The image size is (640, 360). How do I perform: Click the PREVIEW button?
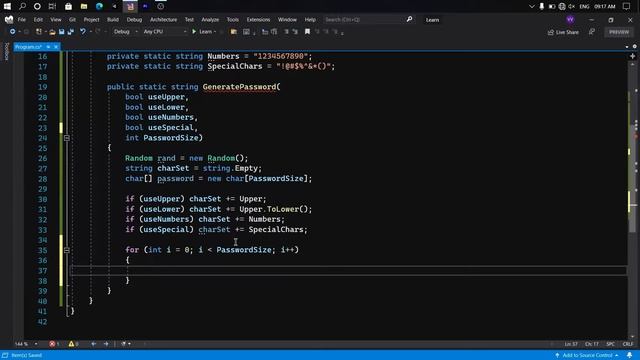619,32
